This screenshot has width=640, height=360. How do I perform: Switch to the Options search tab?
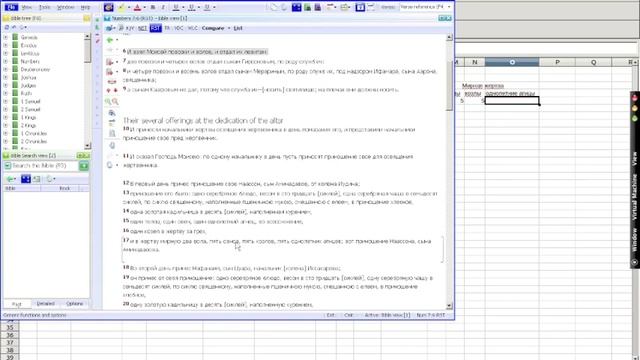click(x=74, y=304)
